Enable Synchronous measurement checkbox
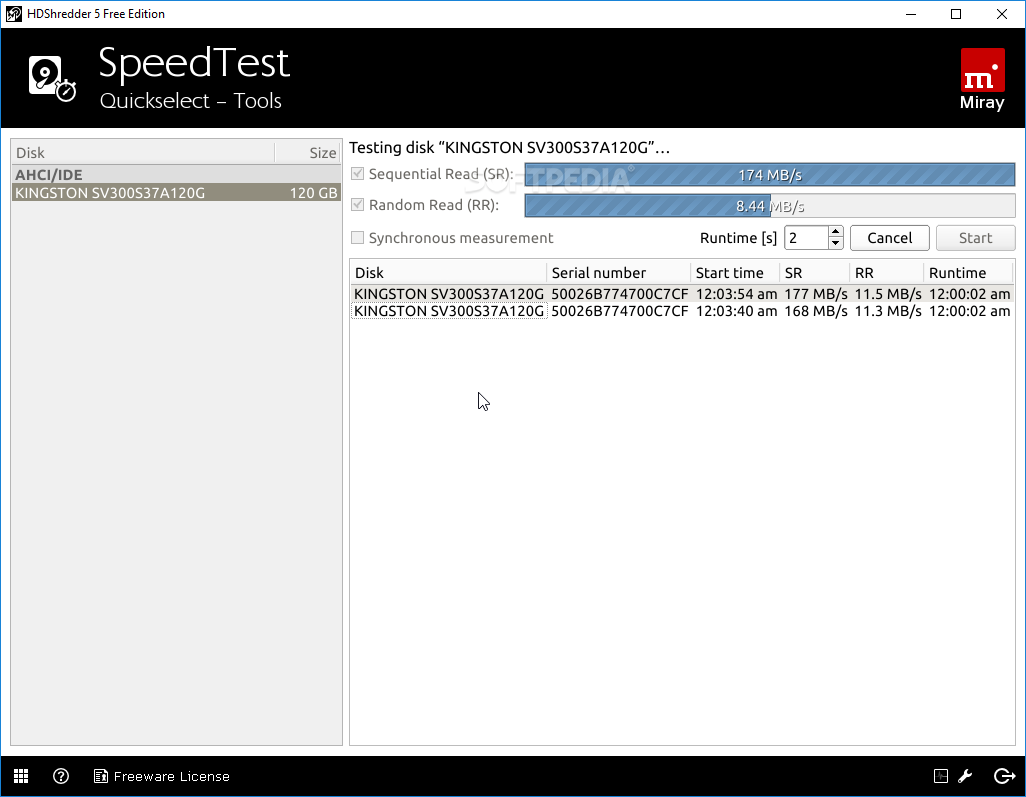The image size is (1026, 797). (x=357, y=238)
